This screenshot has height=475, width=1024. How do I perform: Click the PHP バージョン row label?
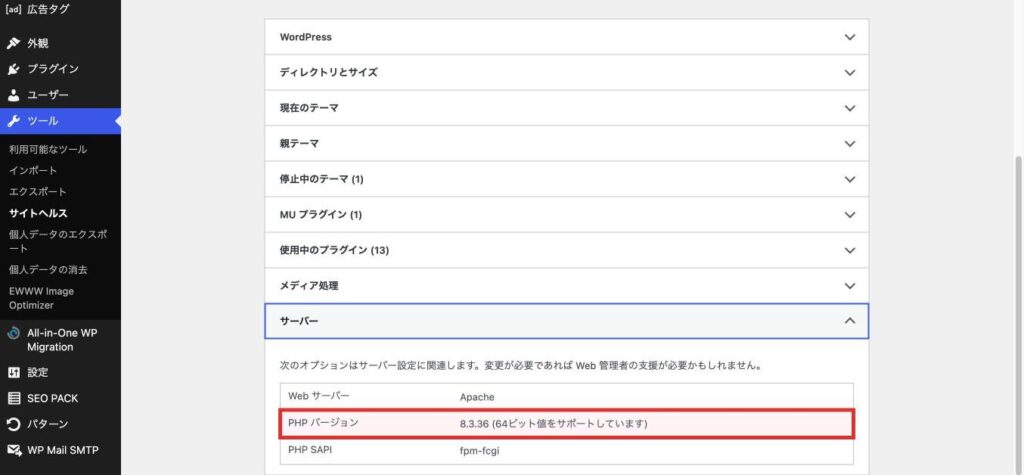(323, 423)
